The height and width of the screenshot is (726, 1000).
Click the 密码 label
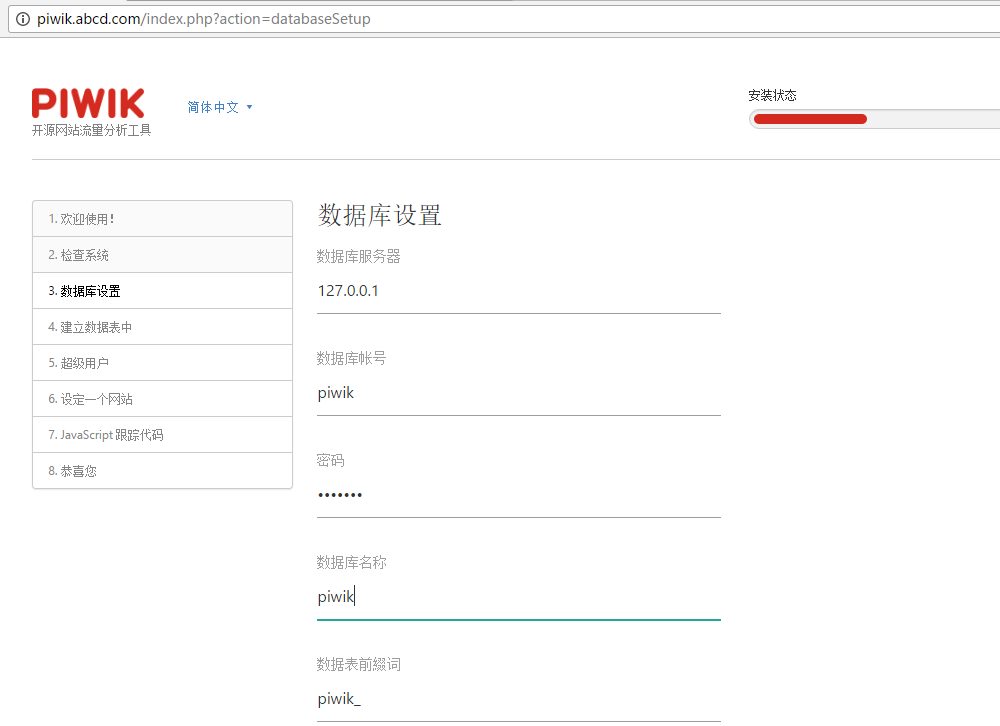pyautogui.click(x=330, y=461)
